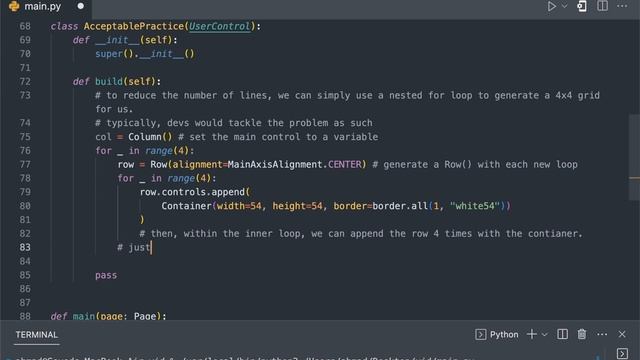Split the editor to the right

point(602,6)
